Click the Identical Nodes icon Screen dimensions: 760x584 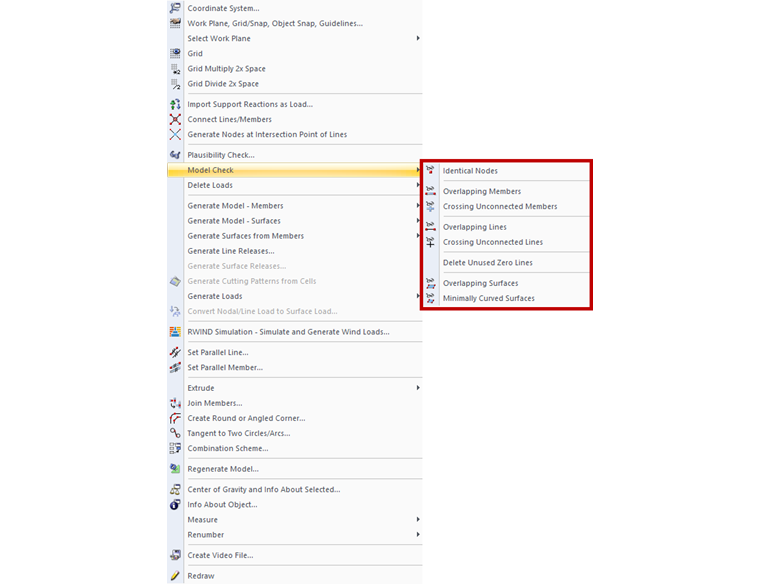[x=430, y=170]
